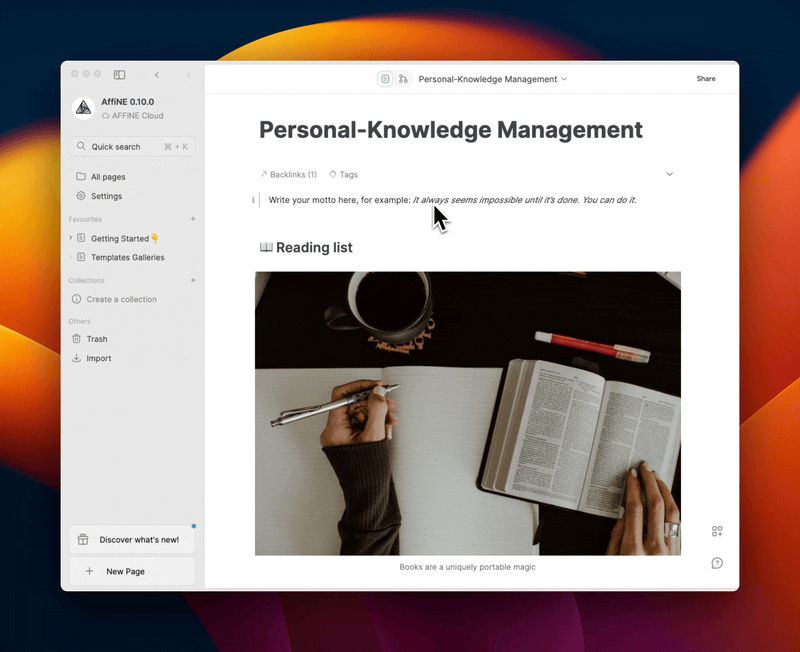Click the drag handle beside the quote
The width and height of the screenshot is (800, 652).
coord(253,200)
